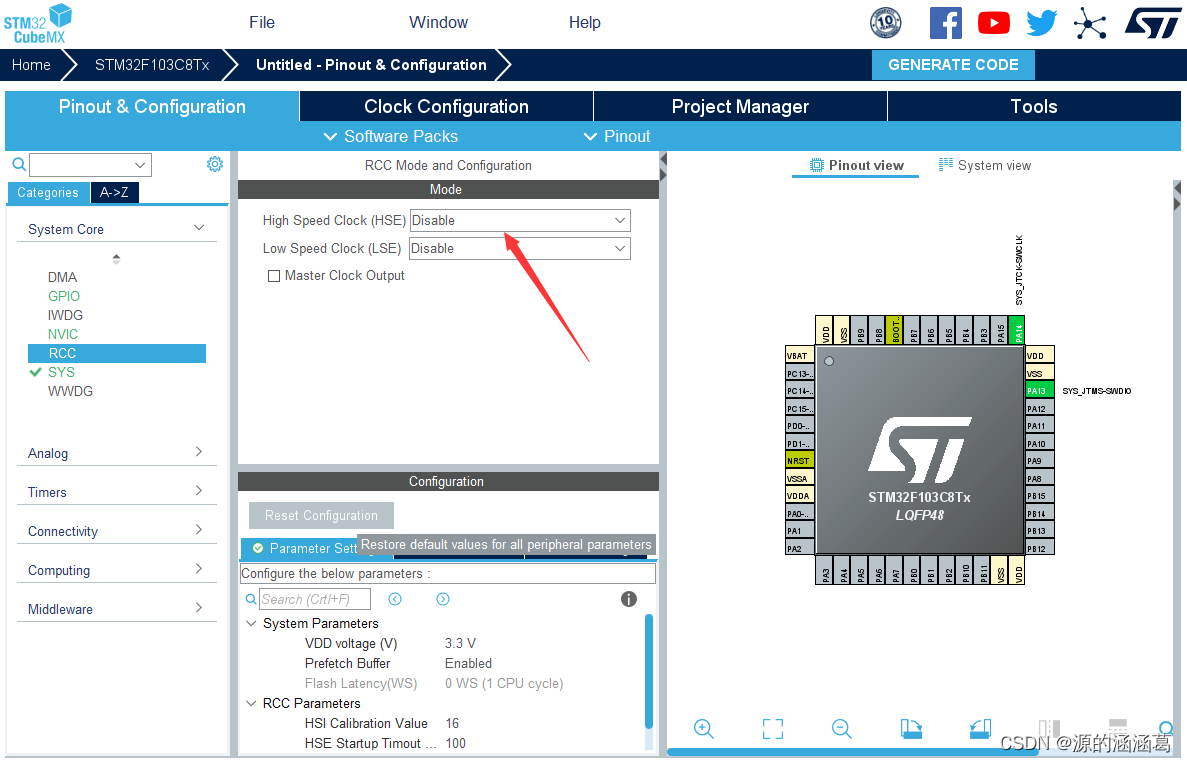Expand the Computing category
1187x762 pixels.
tap(199, 568)
